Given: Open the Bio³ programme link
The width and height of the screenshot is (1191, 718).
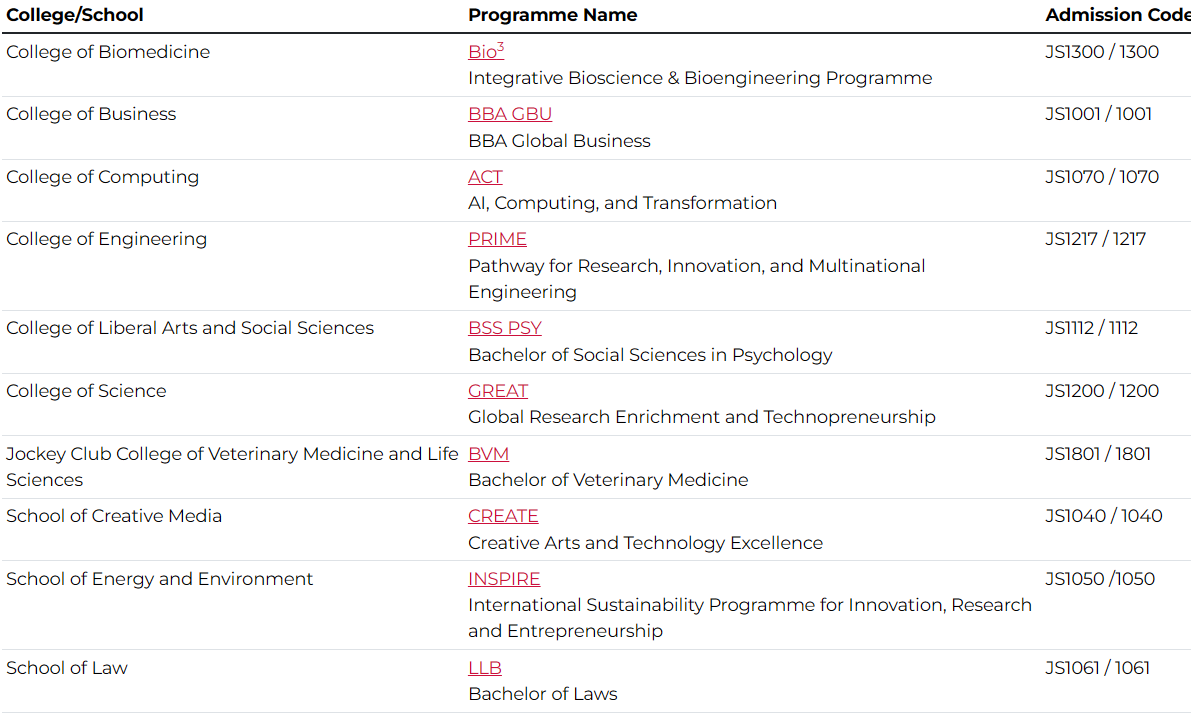Looking at the screenshot, I should pyautogui.click(x=485, y=52).
